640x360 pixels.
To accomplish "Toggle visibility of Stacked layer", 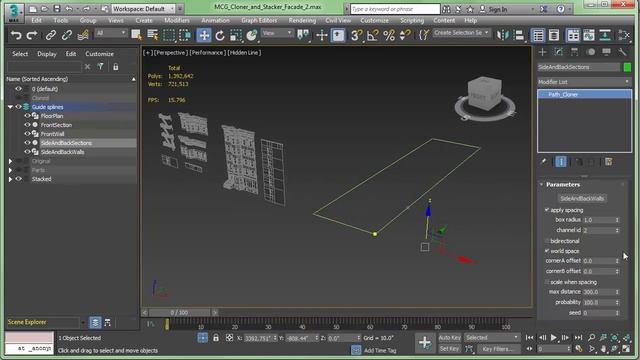I will 18,179.
